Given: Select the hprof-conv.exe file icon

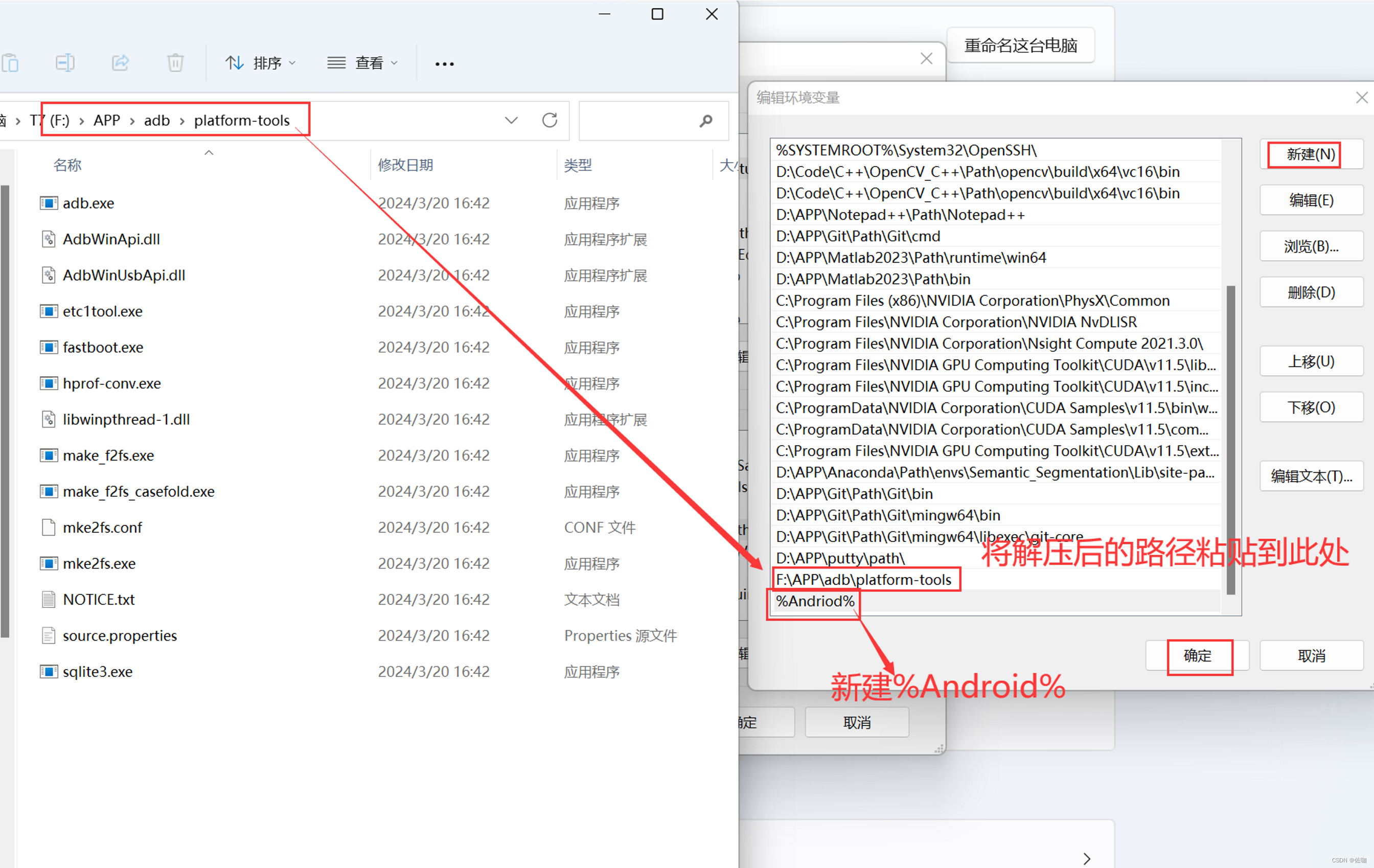Looking at the screenshot, I should coord(49,383).
